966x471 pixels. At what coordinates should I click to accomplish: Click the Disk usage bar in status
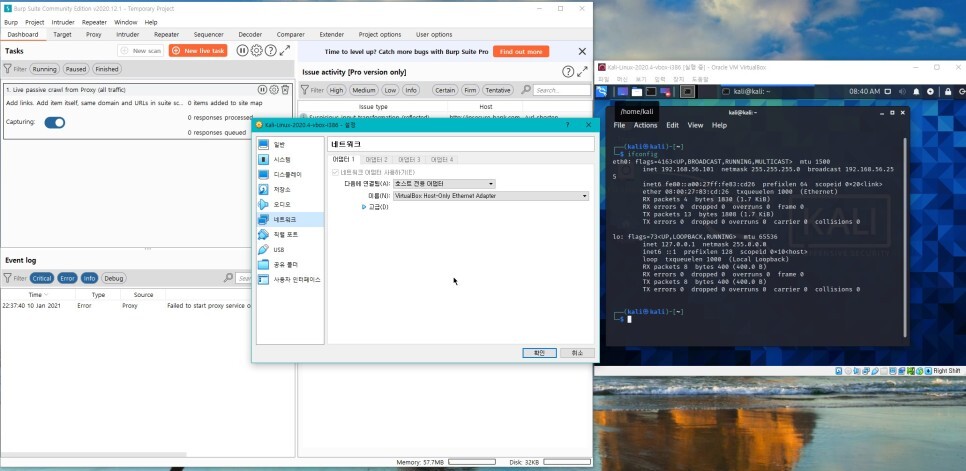(567, 462)
